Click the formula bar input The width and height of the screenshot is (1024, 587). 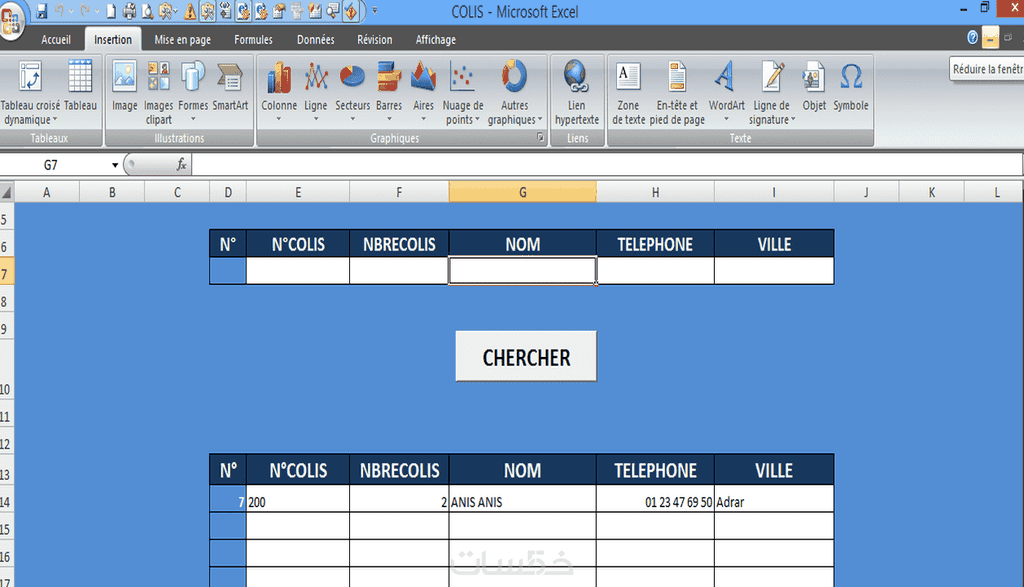coord(606,165)
